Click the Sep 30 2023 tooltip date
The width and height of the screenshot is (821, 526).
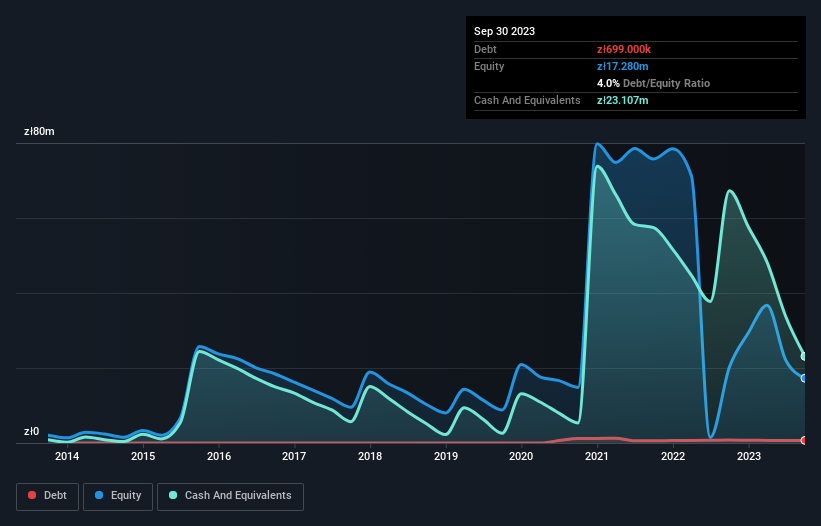[504, 31]
